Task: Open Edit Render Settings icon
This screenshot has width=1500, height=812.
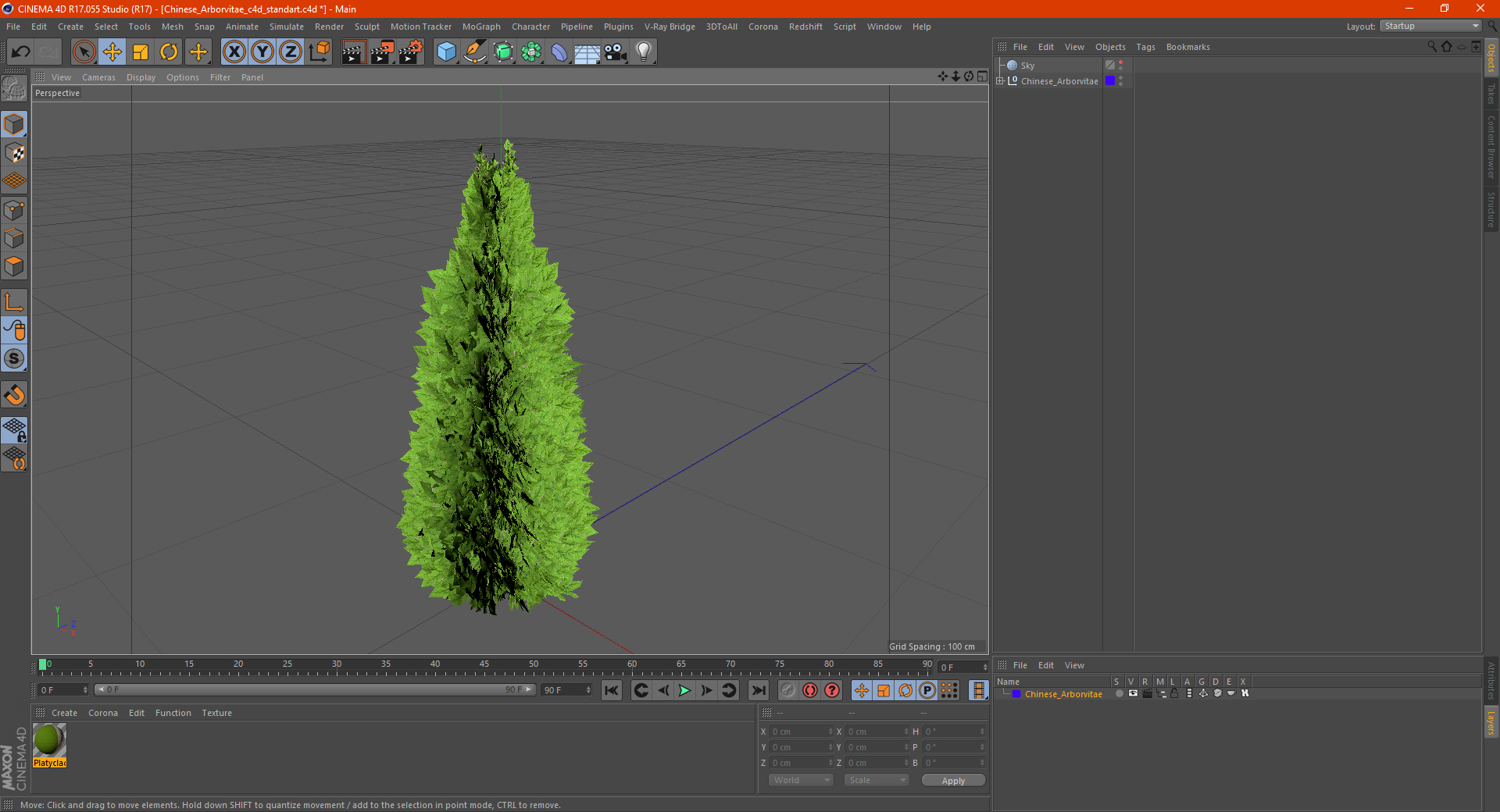Action: coord(411,52)
